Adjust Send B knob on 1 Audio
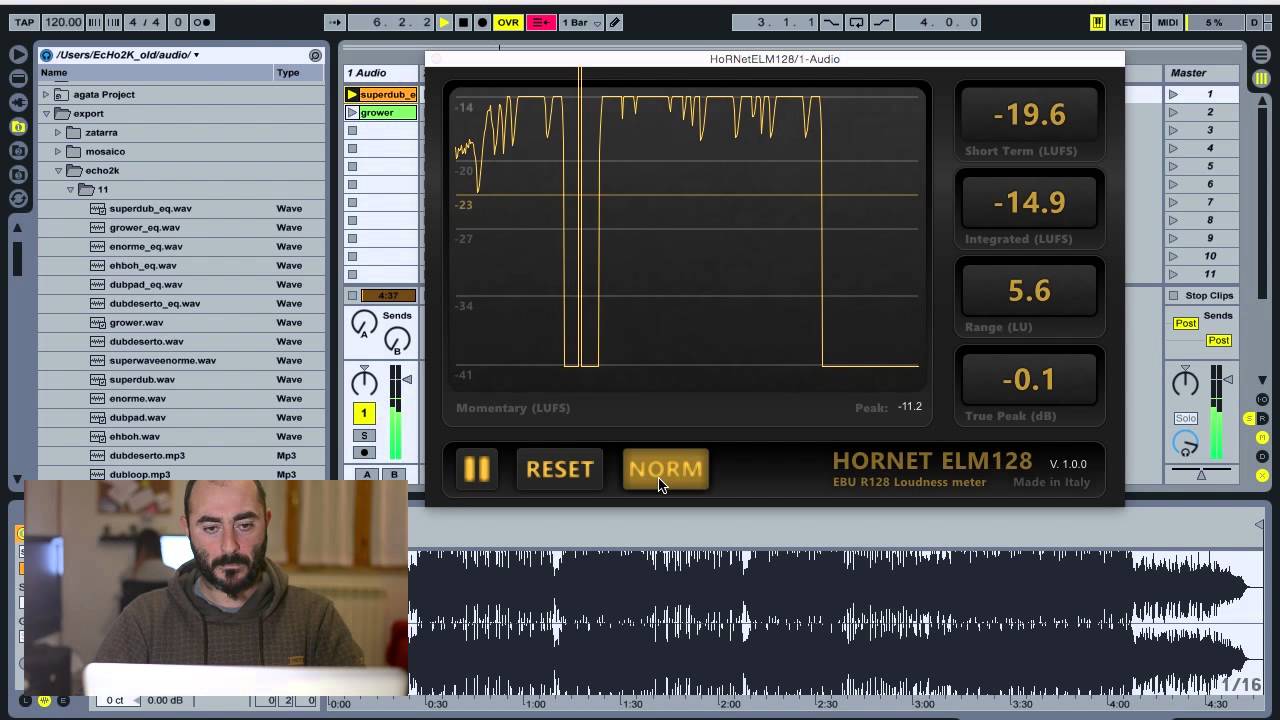The image size is (1280, 720). (397, 340)
